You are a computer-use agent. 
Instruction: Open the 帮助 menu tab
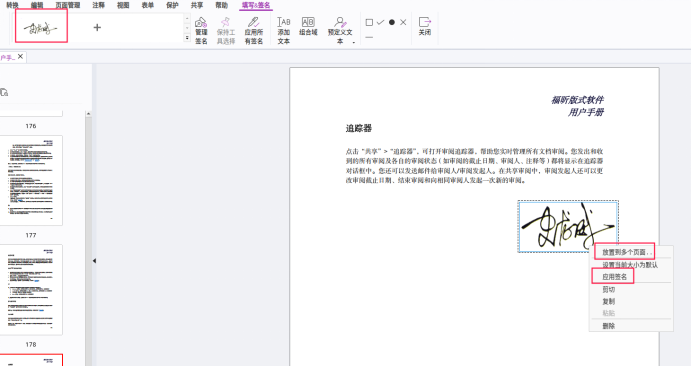222,5
